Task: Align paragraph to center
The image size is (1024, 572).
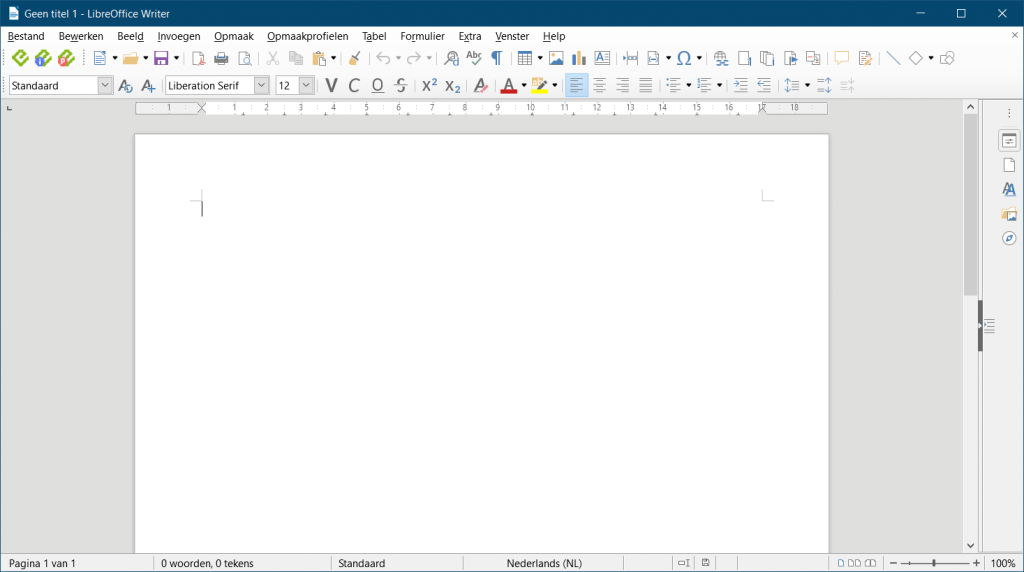Action: click(600, 86)
